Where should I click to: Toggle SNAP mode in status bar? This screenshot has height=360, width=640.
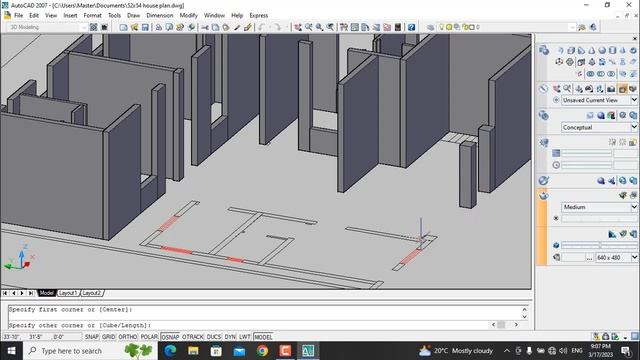tap(91, 337)
